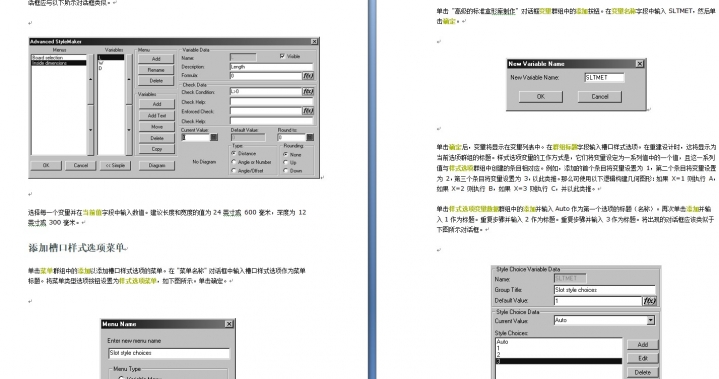Click the Enforced Check input field
The height and width of the screenshot is (379, 719).
tap(265, 111)
